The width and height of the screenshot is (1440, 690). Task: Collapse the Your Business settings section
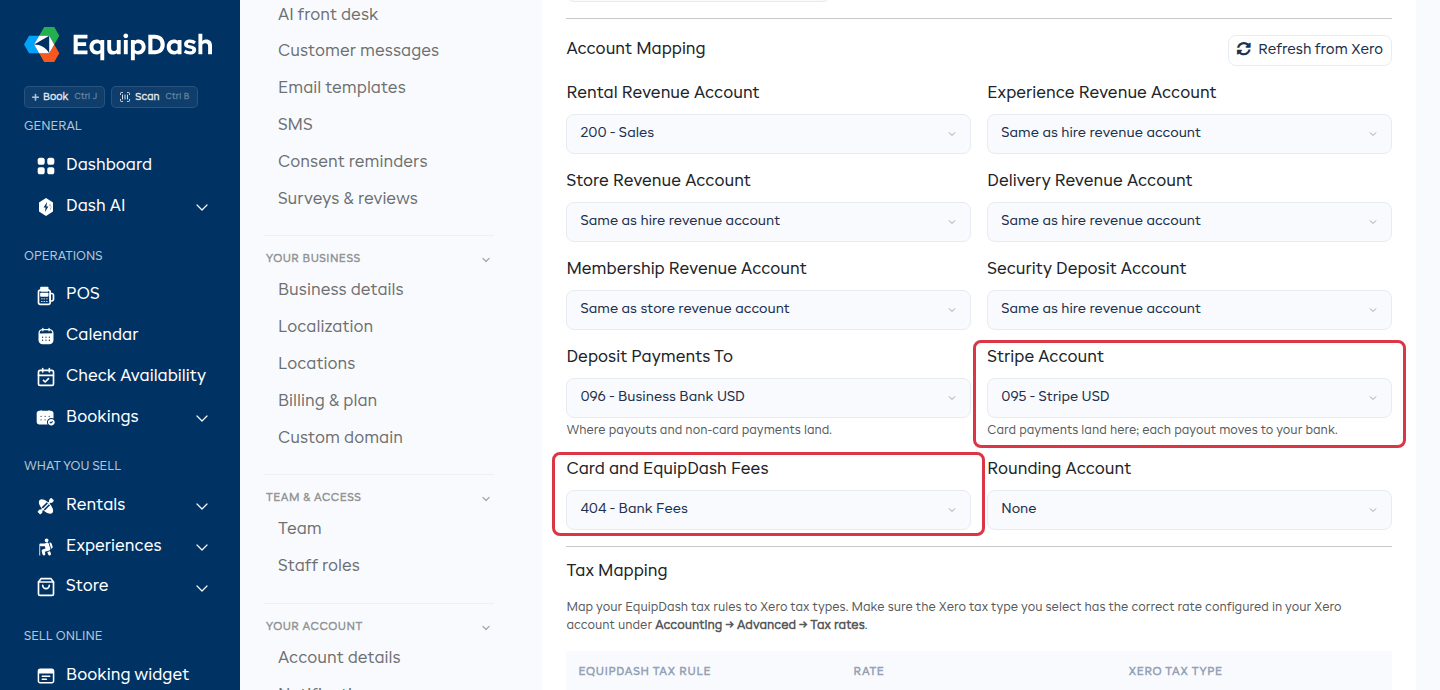point(486,259)
